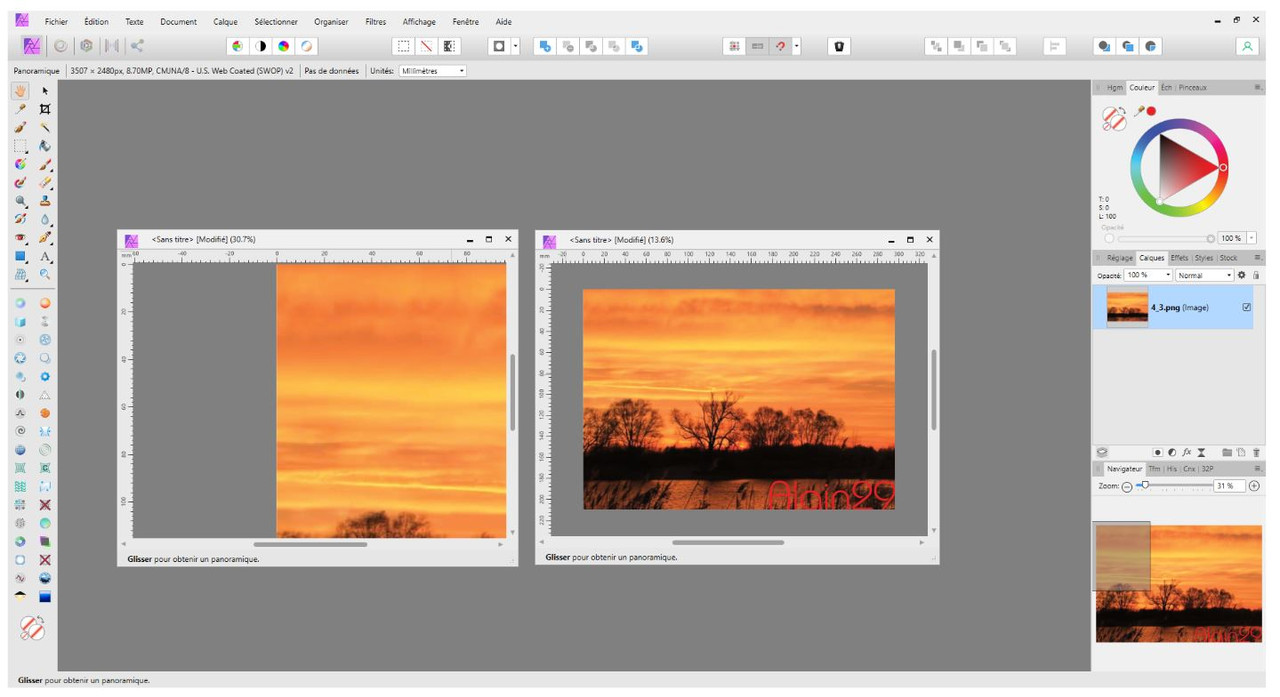
Task: Select the Move tool arrow
Action: [x=45, y=91]
